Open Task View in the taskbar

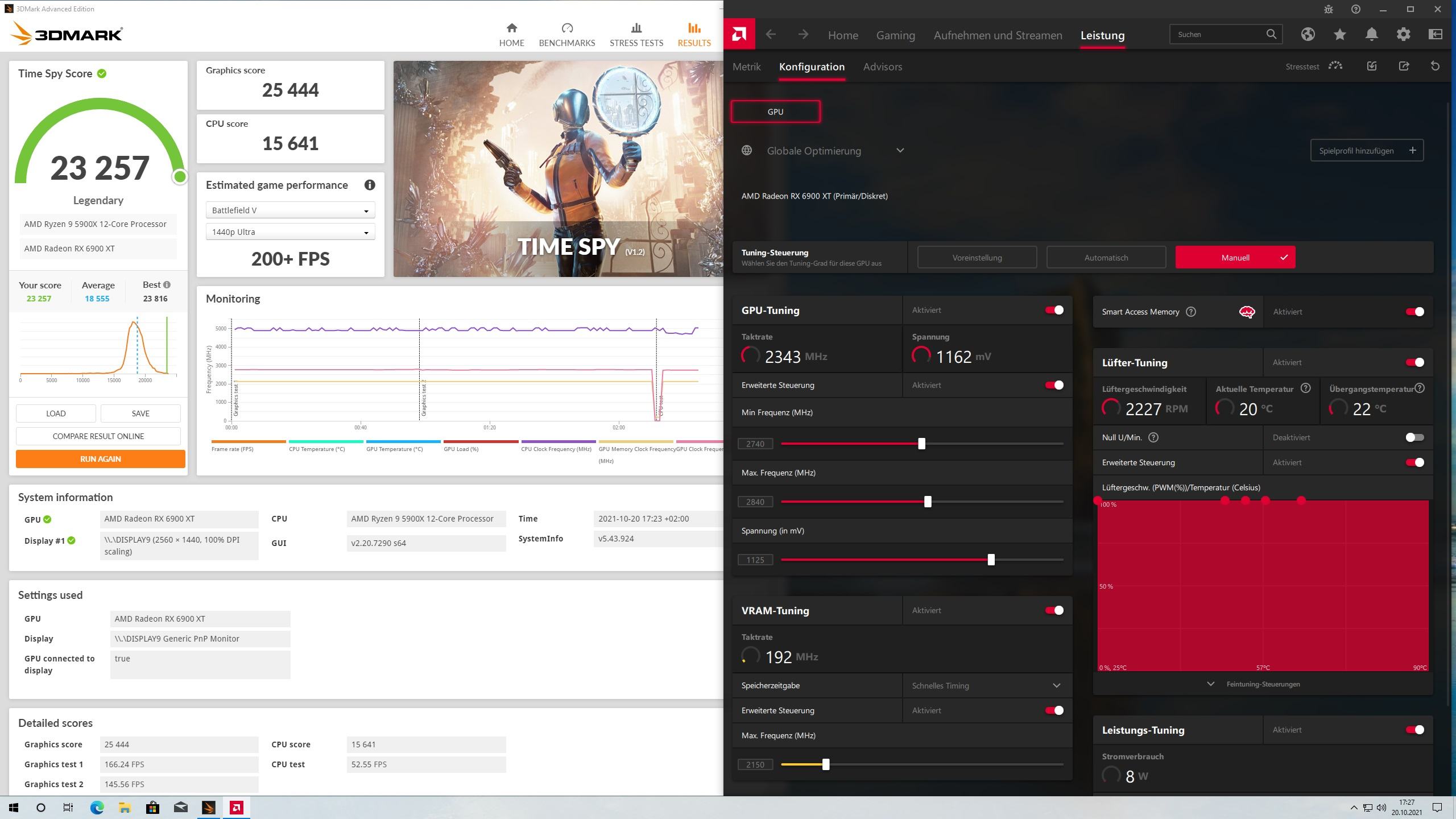click(x=68, y=808)
